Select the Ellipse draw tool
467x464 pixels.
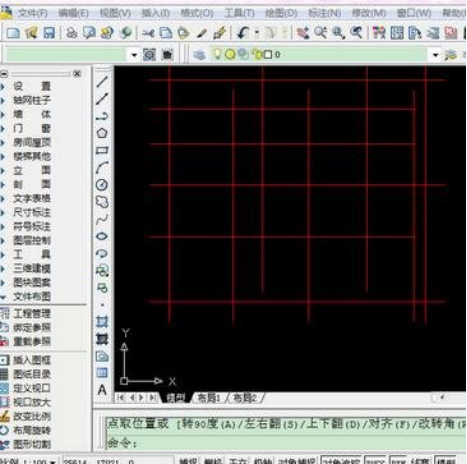tap(102, 236)
